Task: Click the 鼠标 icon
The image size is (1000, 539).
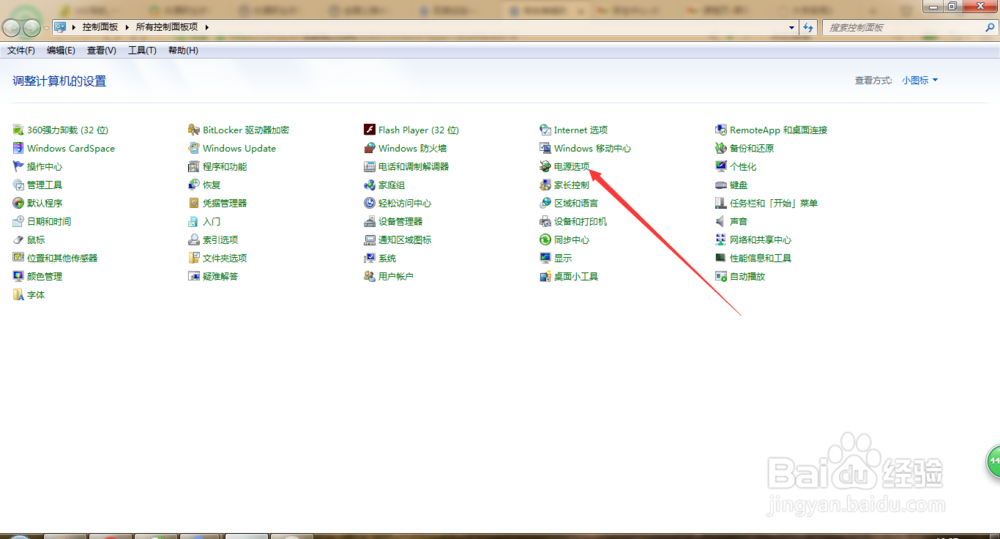Action: pyautogui.click(x=18, y=240)
